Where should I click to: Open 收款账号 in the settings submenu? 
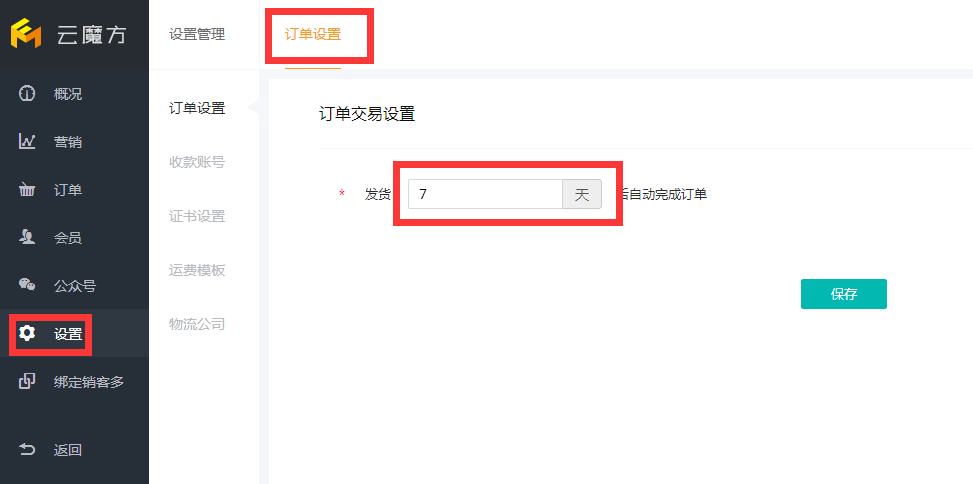click(x=197, y=162)
